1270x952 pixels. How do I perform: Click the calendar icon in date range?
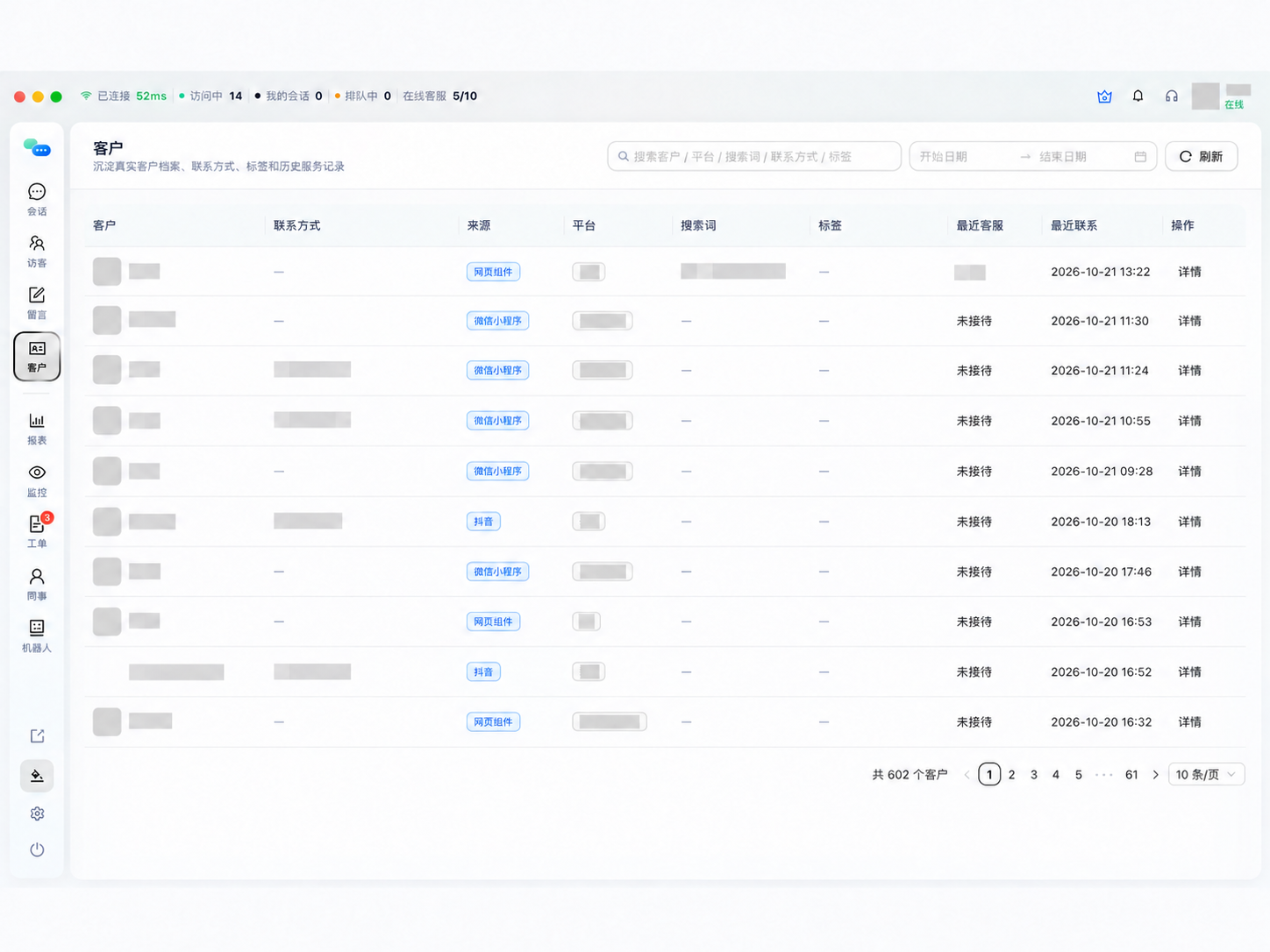tap(1140, 157)
